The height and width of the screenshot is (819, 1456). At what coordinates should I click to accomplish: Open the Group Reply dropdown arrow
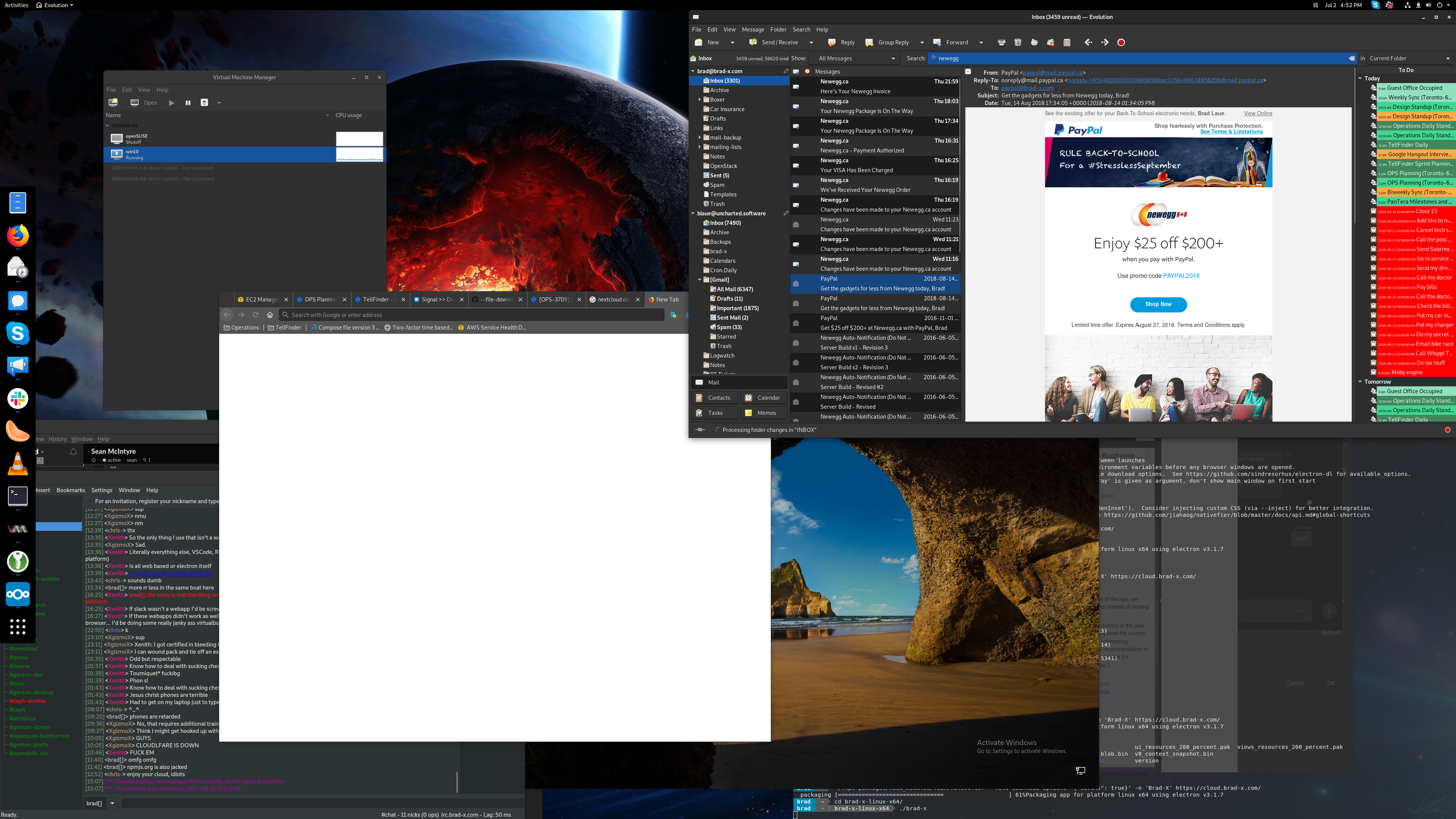point(922,42)
